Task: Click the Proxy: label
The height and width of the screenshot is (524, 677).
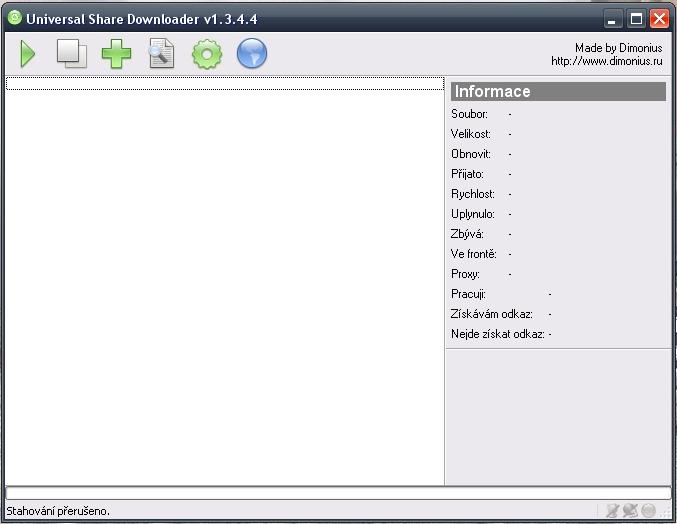Action: click(x=465, y=274)
